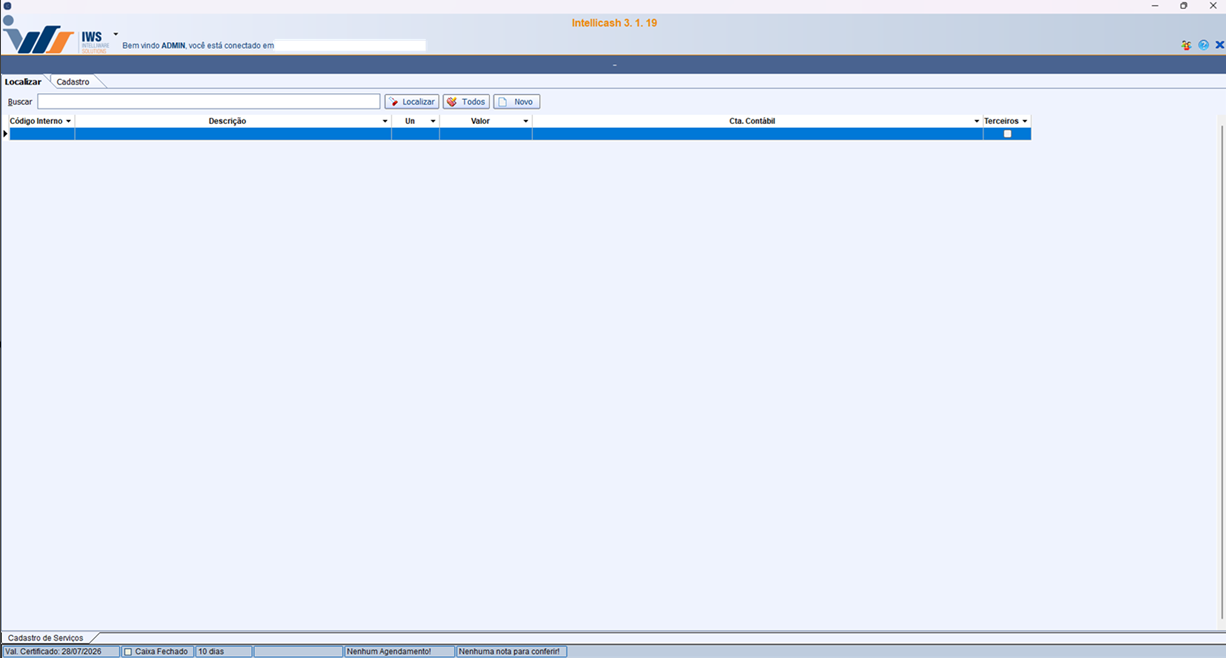Toggle the Terceiros checkbox in selected row
This screenshot has width=1226, height=658.
pos(1007,134)
